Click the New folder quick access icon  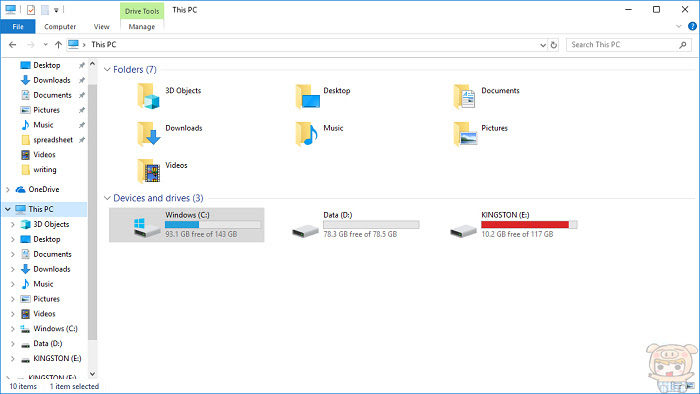(45, 10)
